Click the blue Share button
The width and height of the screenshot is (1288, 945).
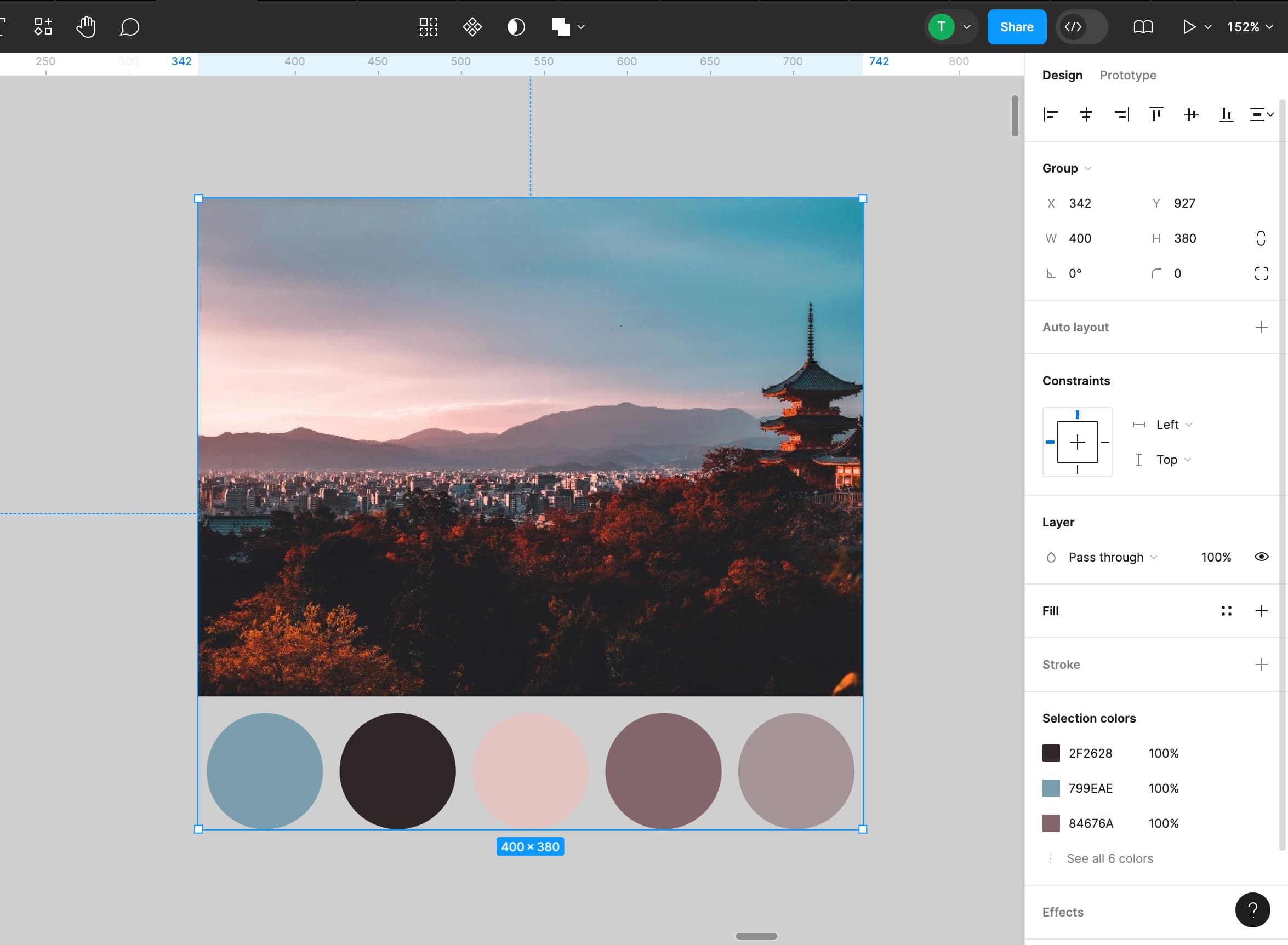click(1017, 27)
